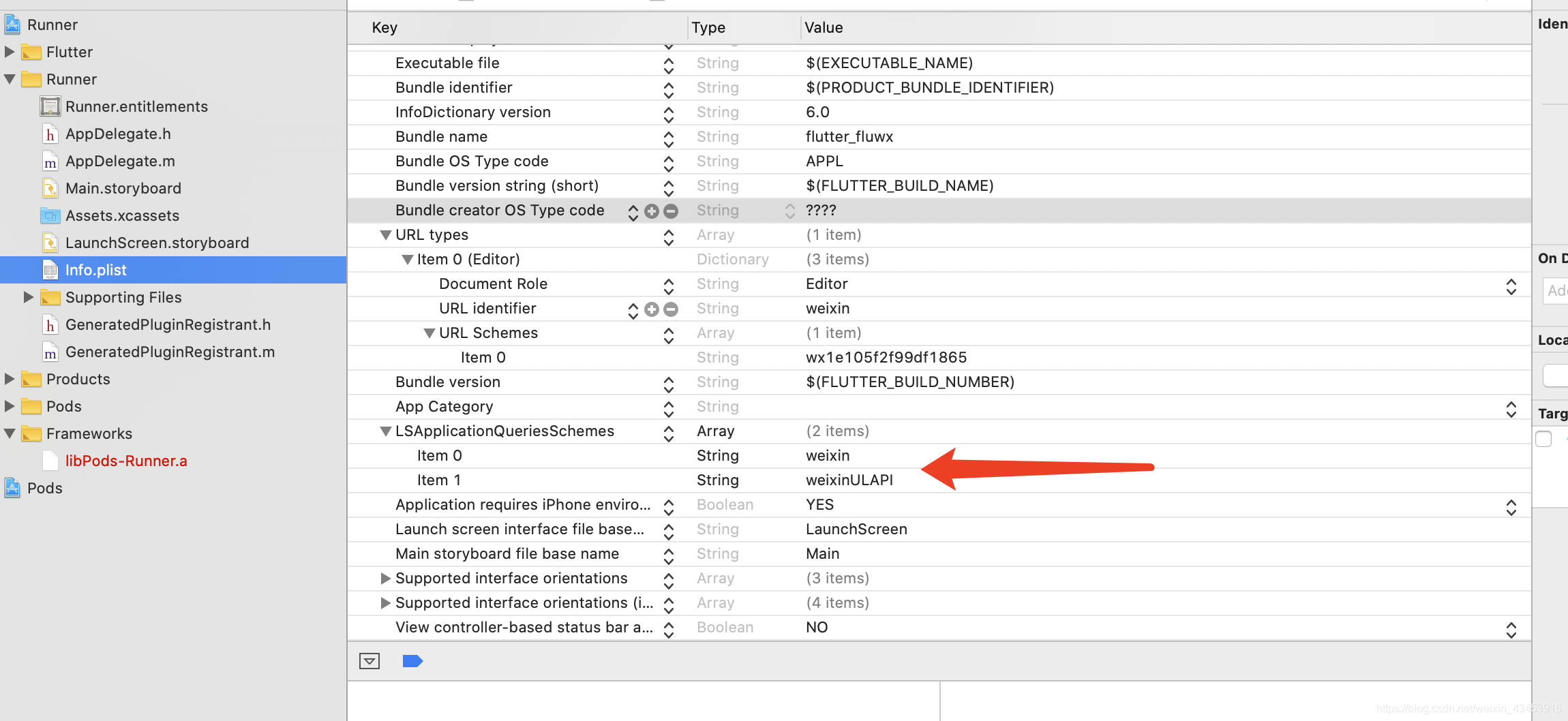Click the Frameworks folder icon
This screenshot has width=1568, height=721.
pos(31,434)
